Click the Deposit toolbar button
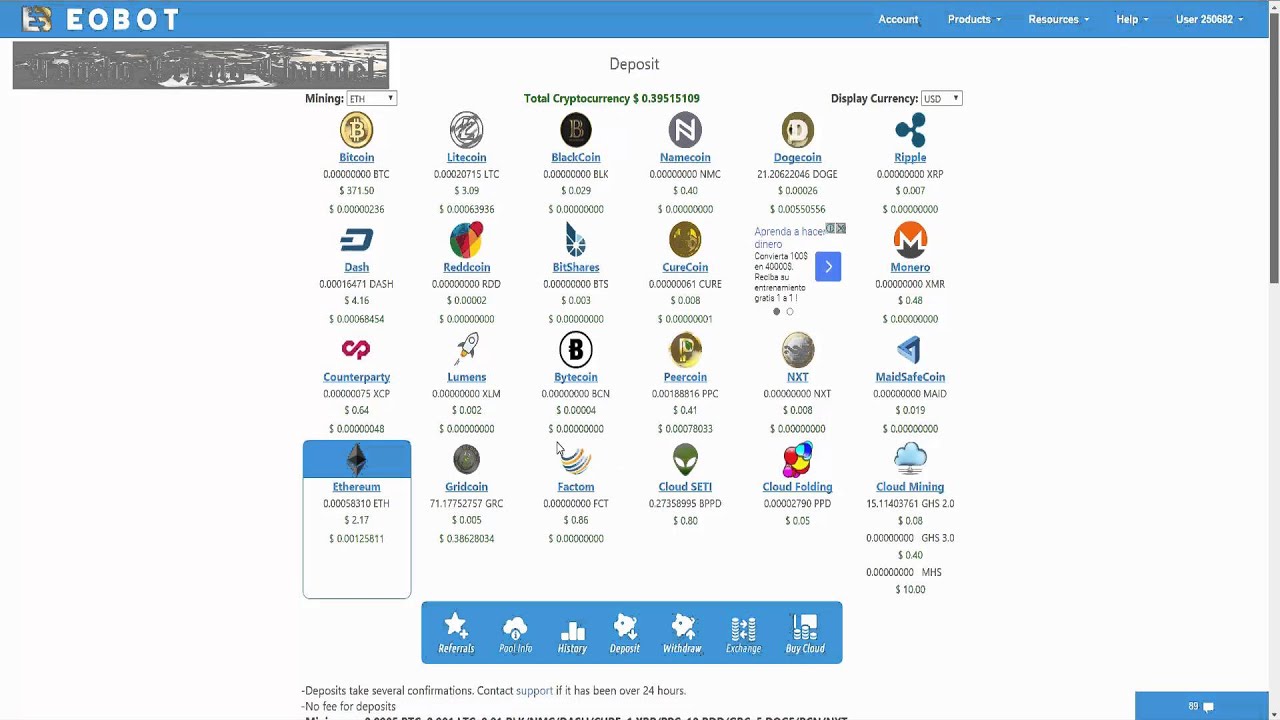 point(625,634)
